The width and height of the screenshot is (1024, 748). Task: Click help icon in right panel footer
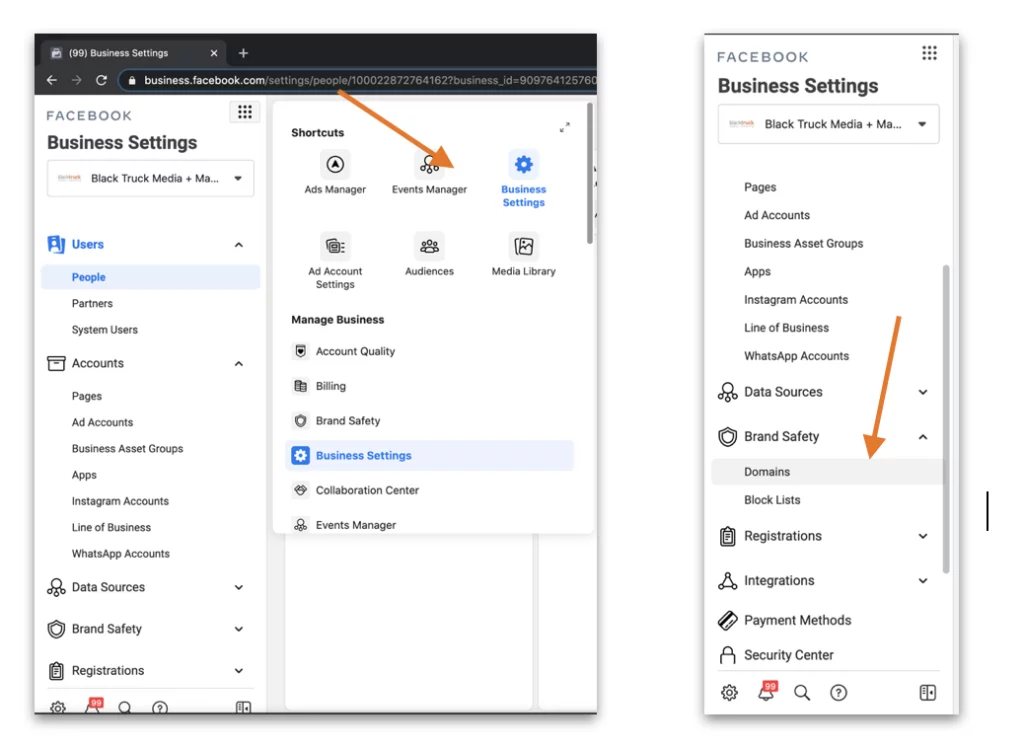(x=839, y=692)
